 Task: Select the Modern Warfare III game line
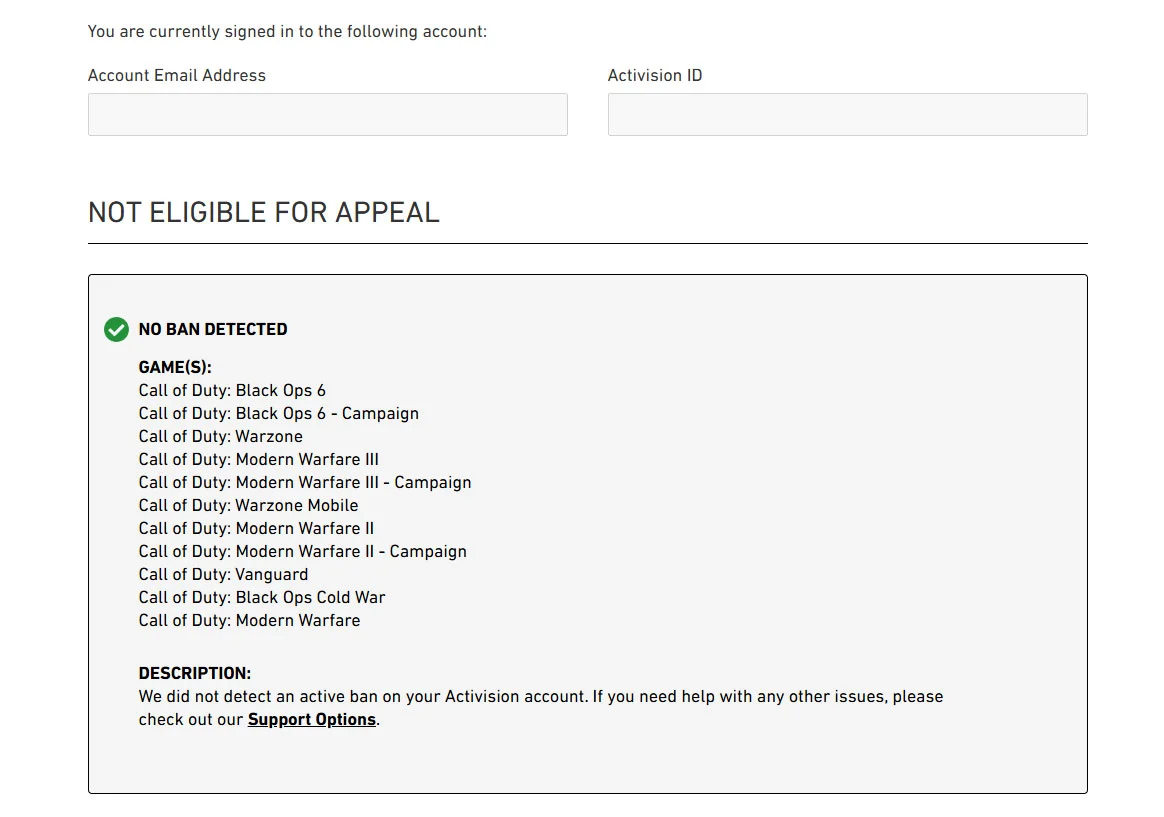[259, 459]
